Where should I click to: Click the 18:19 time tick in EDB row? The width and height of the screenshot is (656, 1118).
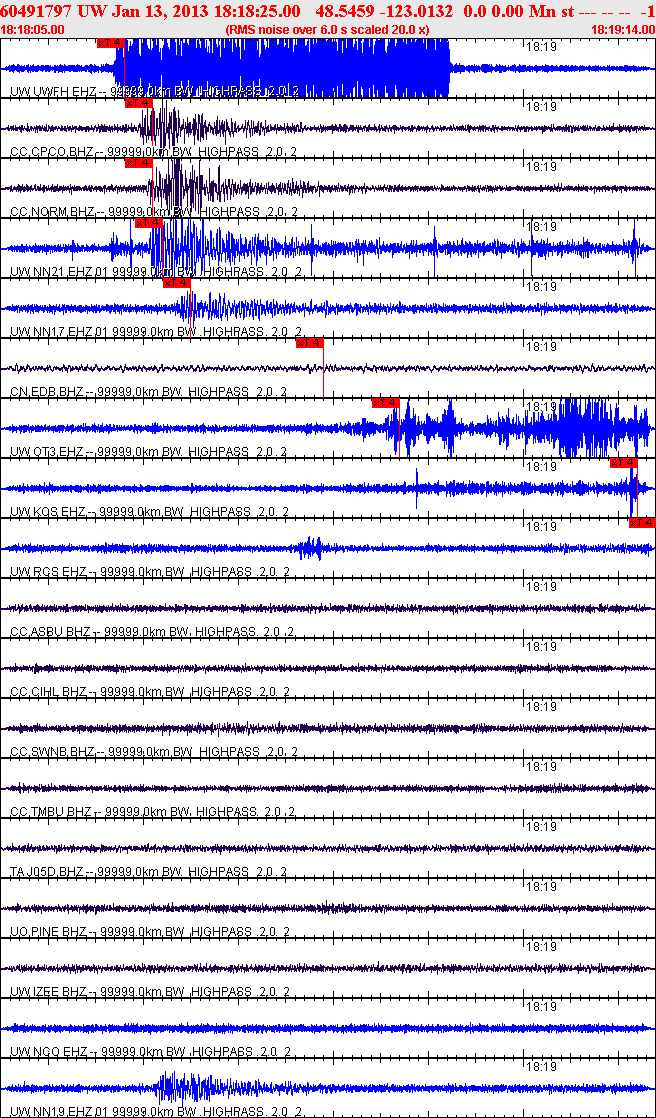[540, 347]
